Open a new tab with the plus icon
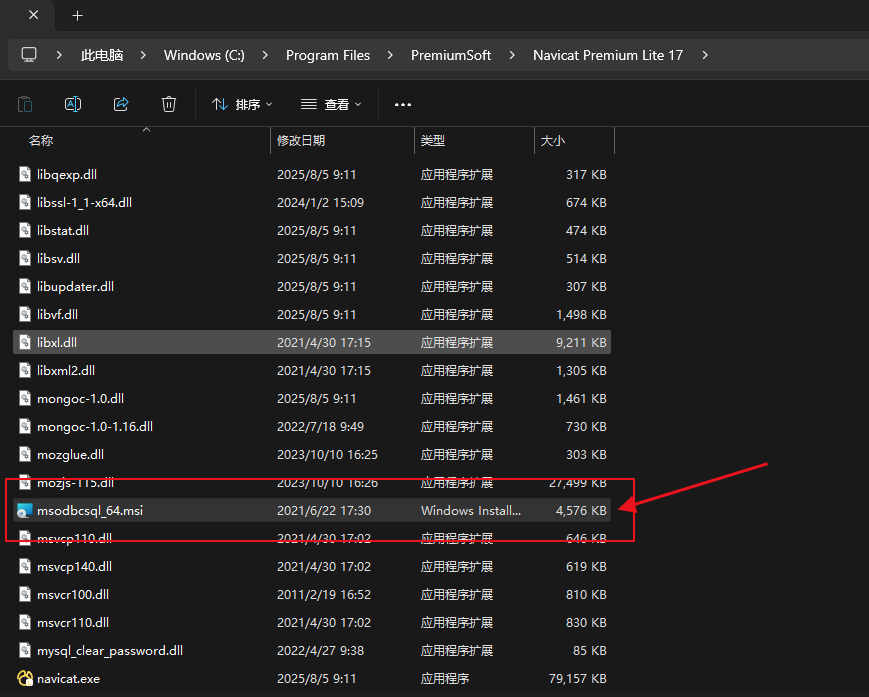This screenshot has height=697, width=869. (77, 16)
